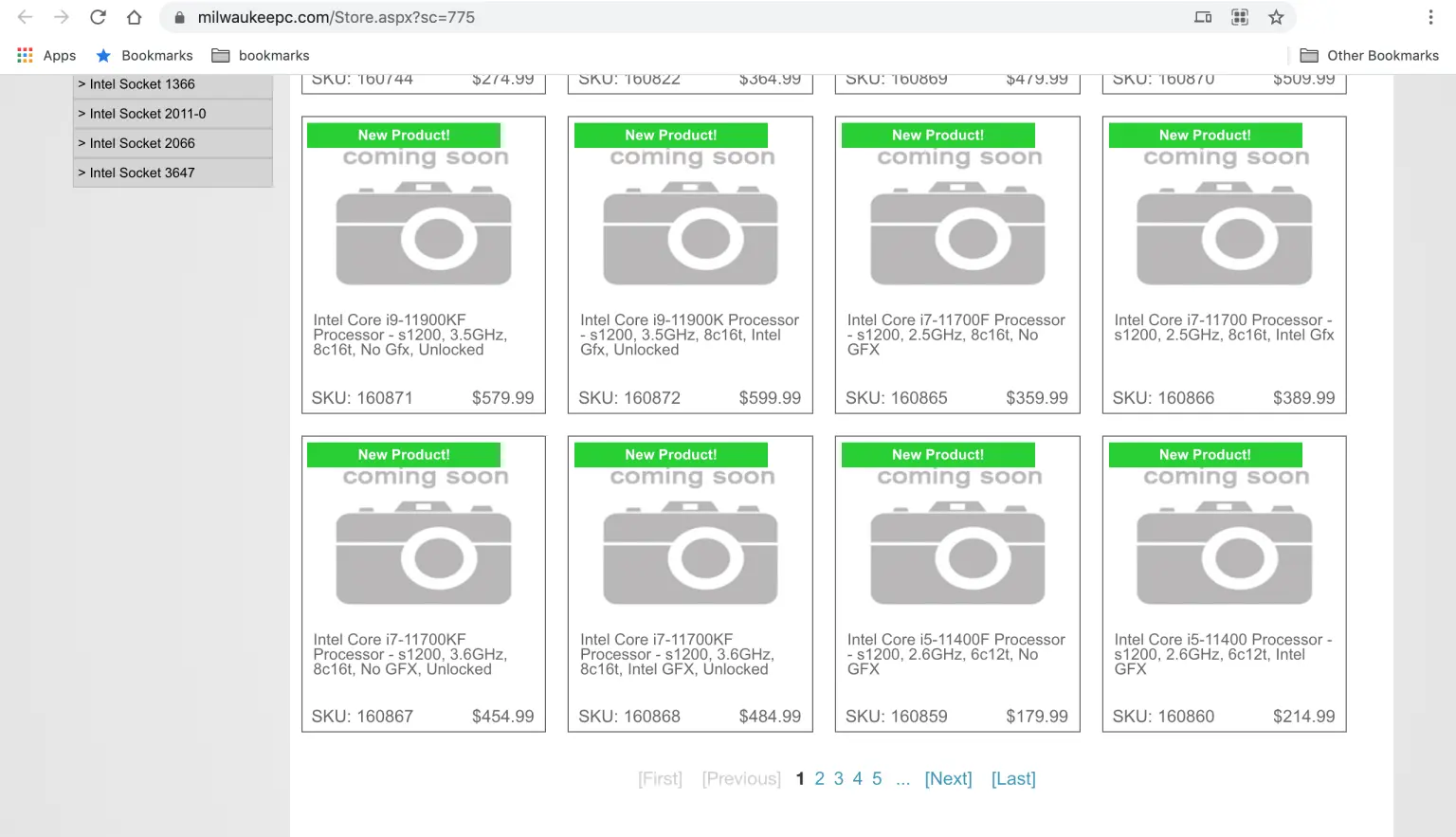Click the QR code icon in address bar
The height and width of the screenshot is (837, 1456).
(x=1240, y=17)
